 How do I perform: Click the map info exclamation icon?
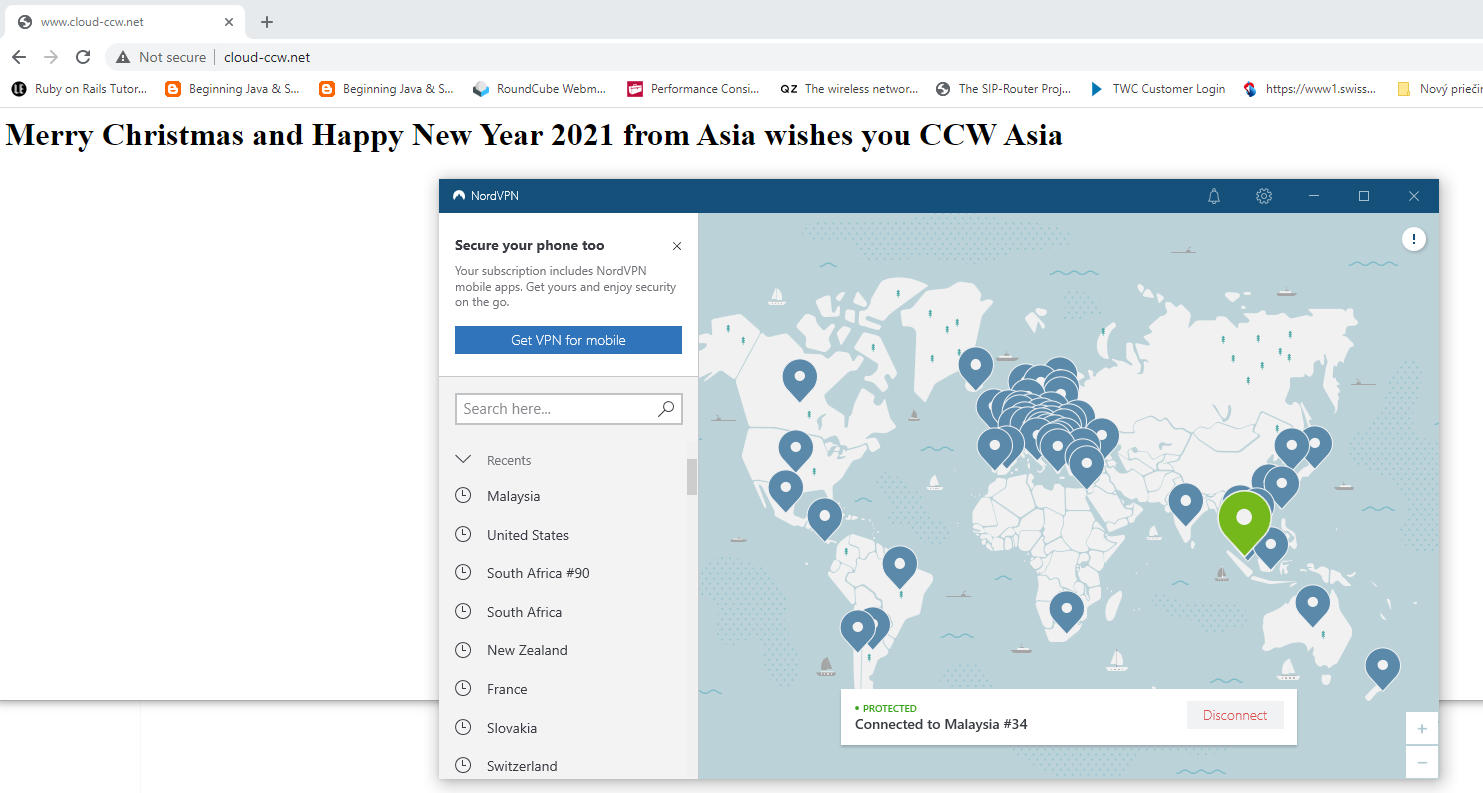click(x=1413, y=239)
